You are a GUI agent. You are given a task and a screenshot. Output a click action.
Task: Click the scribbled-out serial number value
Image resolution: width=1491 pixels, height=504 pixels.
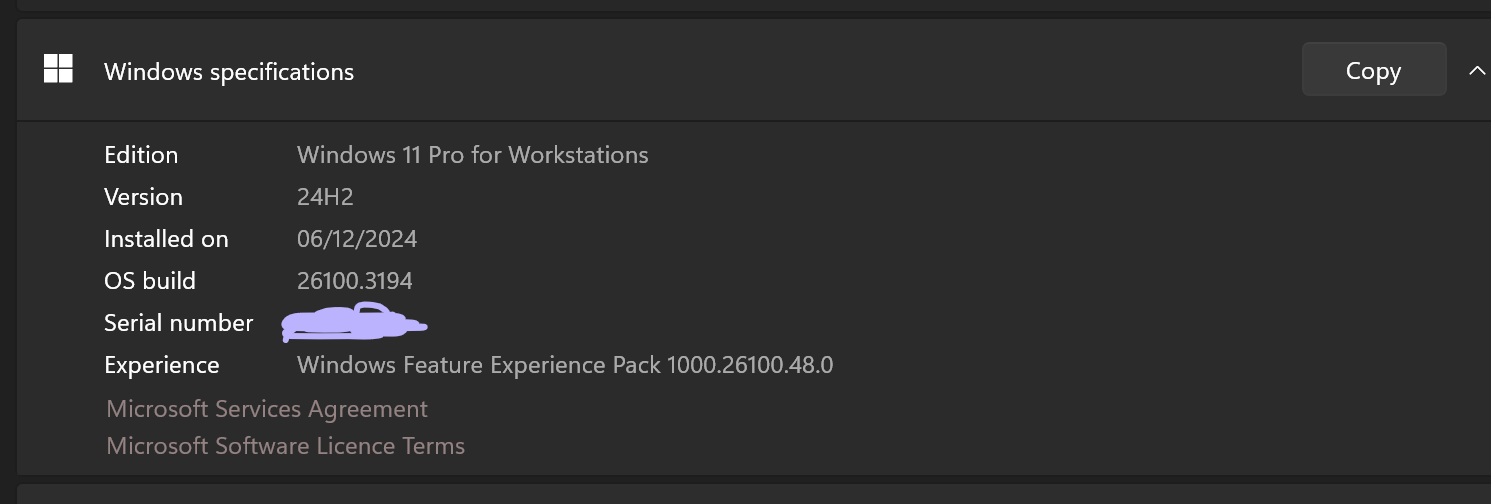(x=352, y=323)
